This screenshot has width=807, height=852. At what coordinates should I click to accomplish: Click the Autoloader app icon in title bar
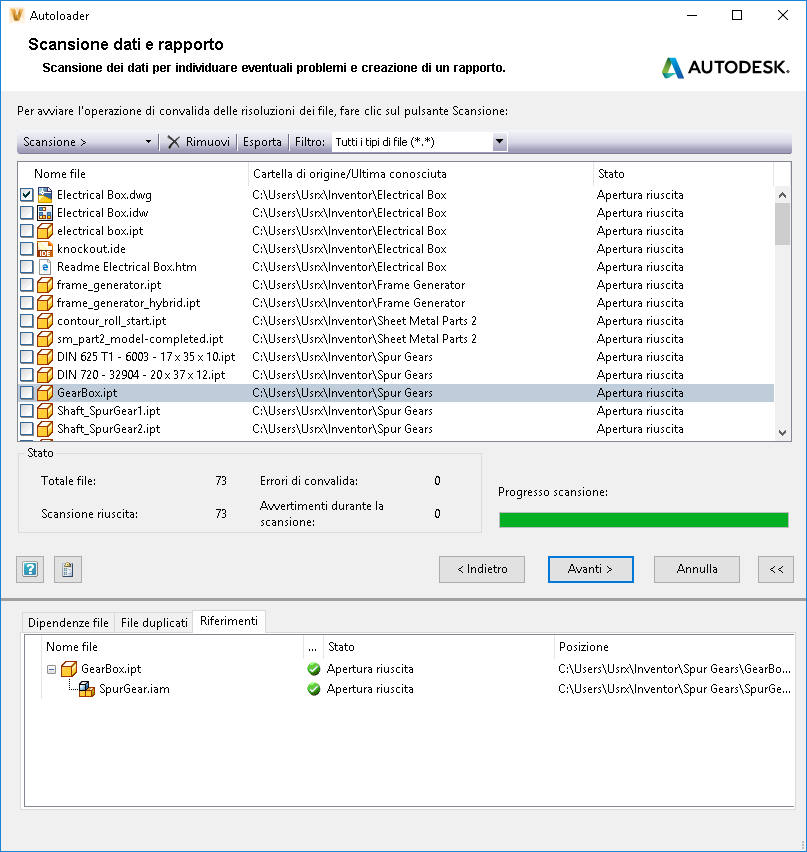17,15
